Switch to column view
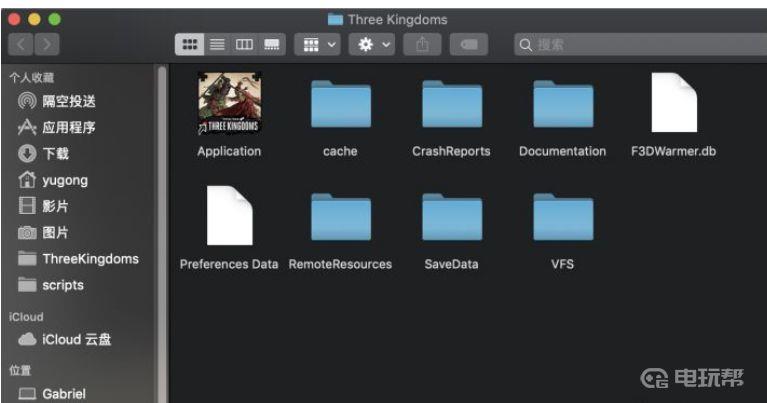 244,45
